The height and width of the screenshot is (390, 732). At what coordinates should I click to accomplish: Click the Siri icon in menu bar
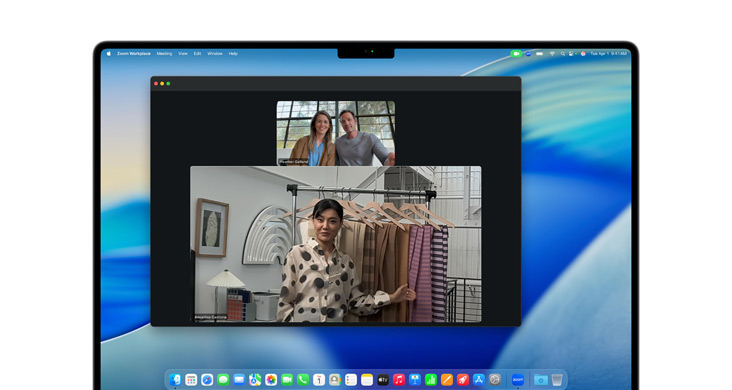point(583,54)
